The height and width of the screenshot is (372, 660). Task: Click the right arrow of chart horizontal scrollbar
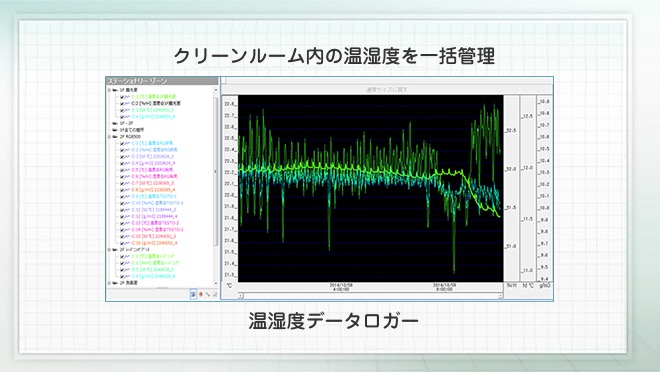click(x=500, y=296)
